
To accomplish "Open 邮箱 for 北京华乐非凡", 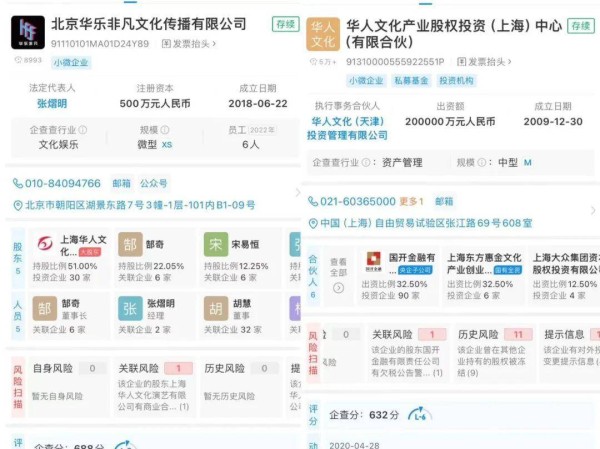I will click(x=121, y=183).
